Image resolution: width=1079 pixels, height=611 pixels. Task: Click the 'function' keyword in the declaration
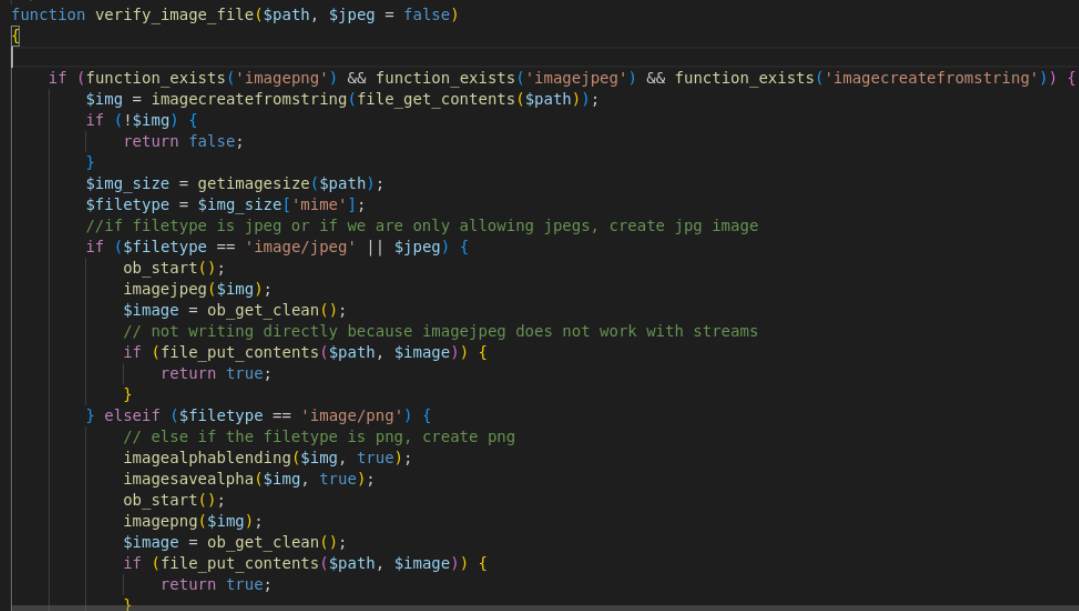pos(48,14)
